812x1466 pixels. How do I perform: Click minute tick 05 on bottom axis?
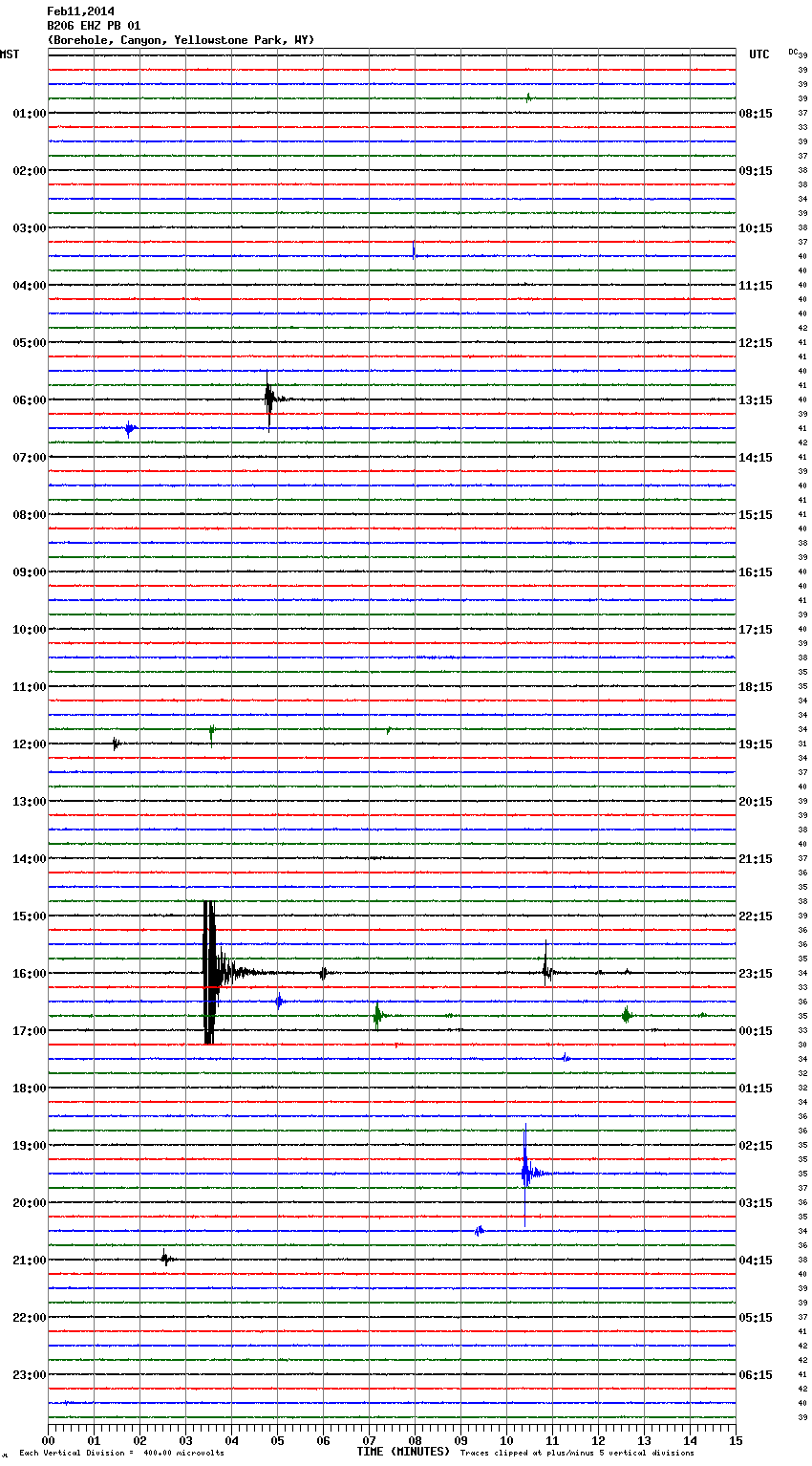click(277, 1439)
